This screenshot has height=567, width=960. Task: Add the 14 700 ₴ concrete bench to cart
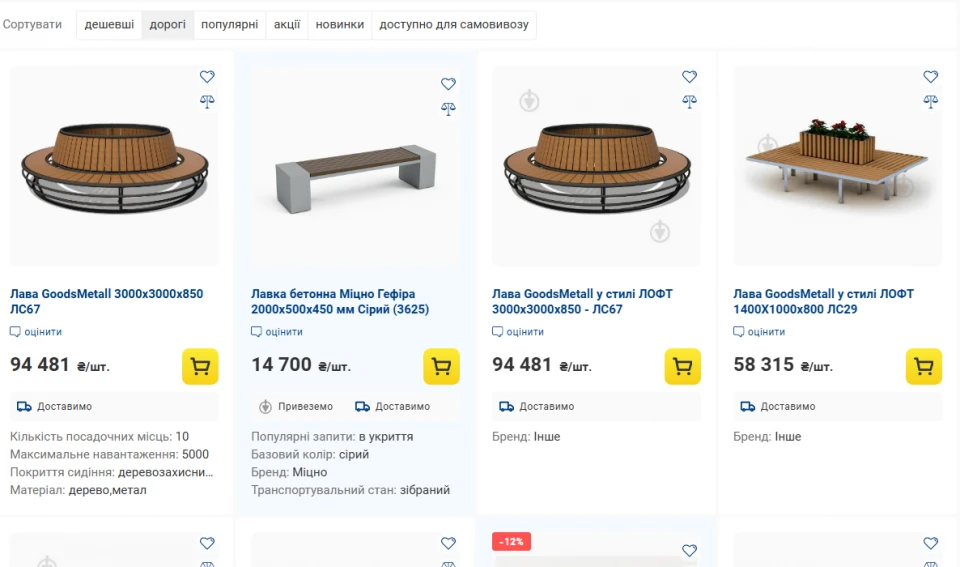pyautogui.click(x=441, y=366)
